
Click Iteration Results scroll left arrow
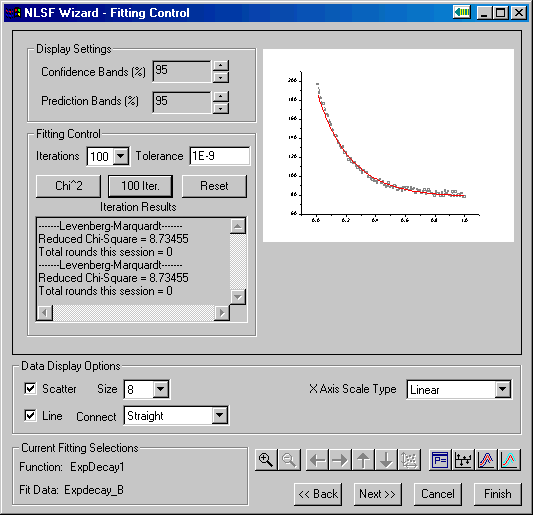45,313
